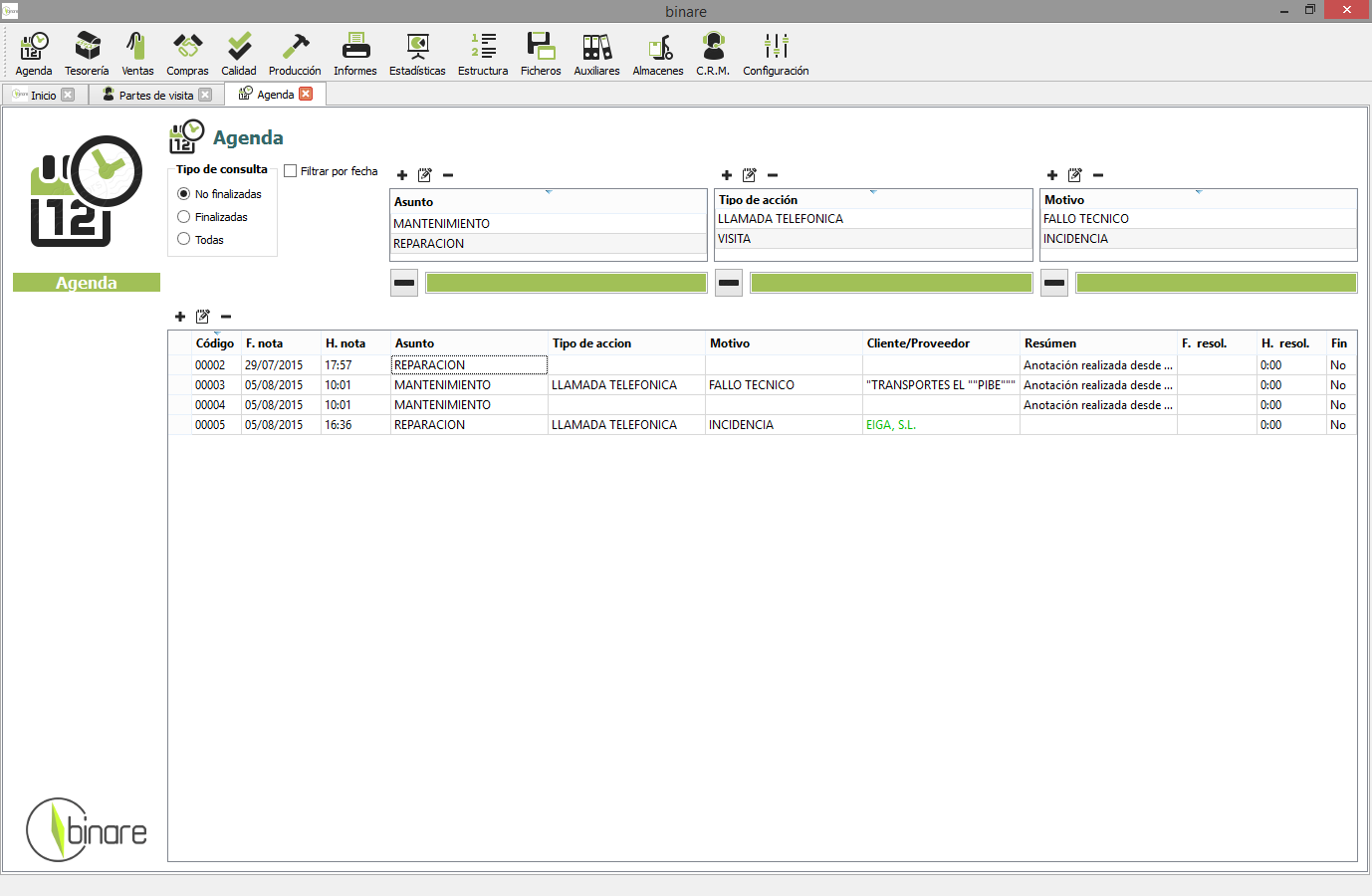
Task: Open the Informes module
Action: click(355, 54)
